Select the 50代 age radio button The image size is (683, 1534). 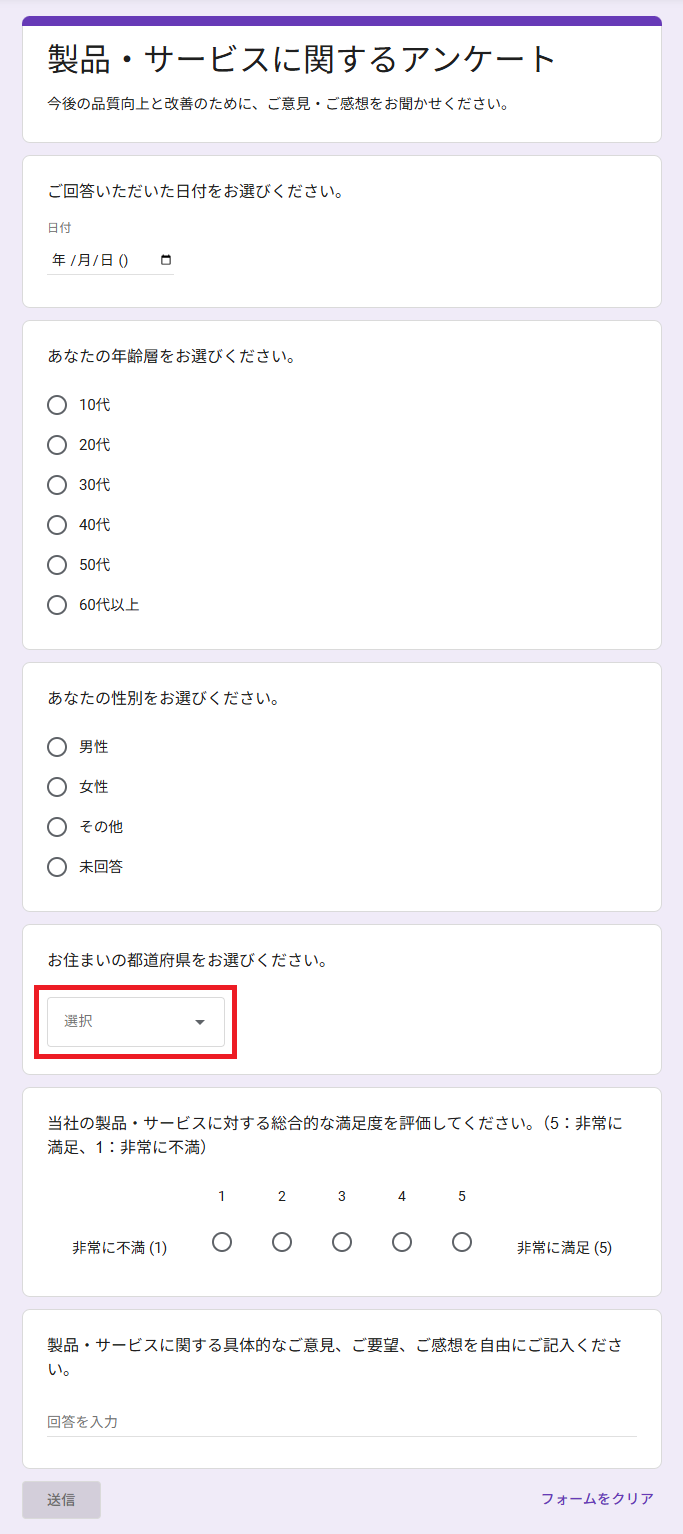click(57, 565)
